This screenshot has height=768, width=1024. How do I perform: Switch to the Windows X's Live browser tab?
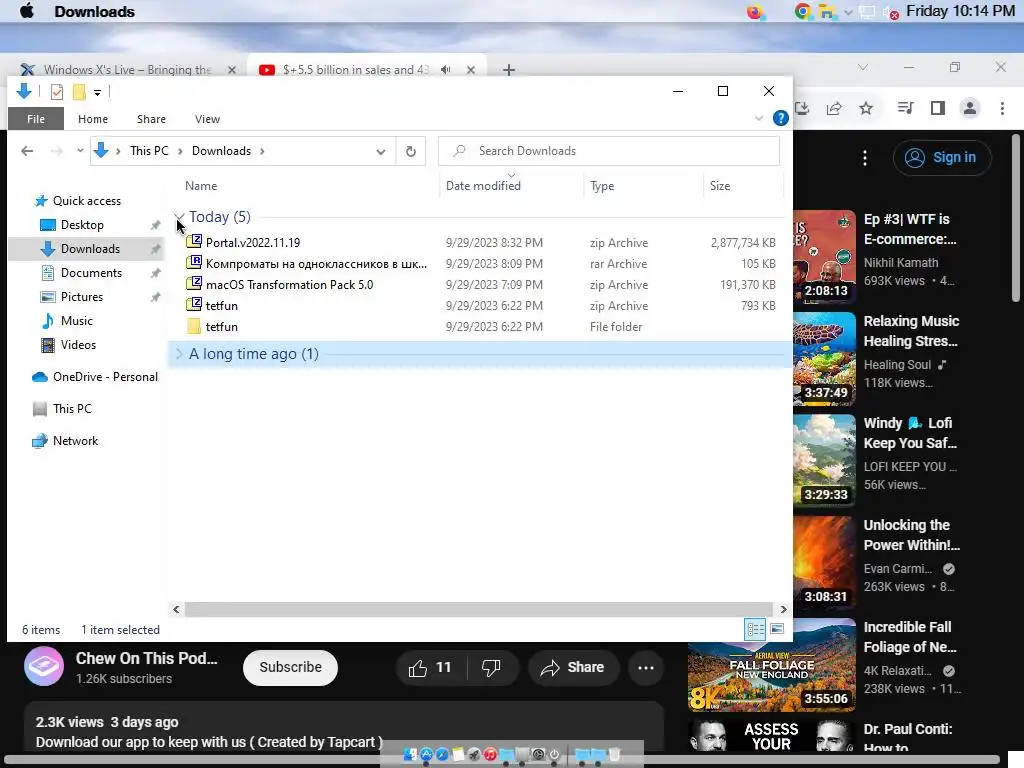click(127, 69)
